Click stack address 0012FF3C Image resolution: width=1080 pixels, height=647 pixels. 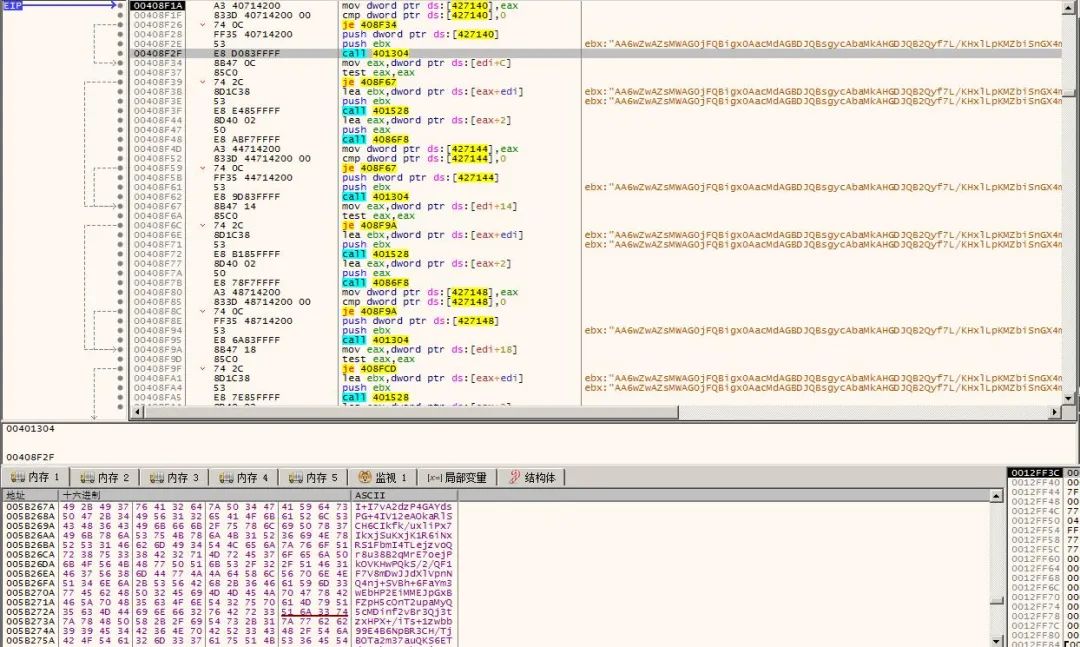click(1034, 473)
